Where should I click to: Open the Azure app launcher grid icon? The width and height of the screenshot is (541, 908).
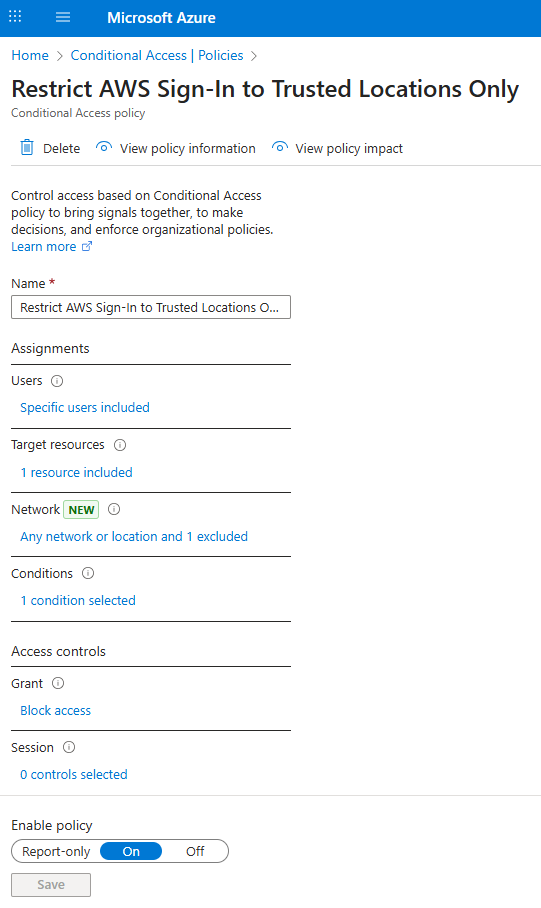tap(15, 16)
